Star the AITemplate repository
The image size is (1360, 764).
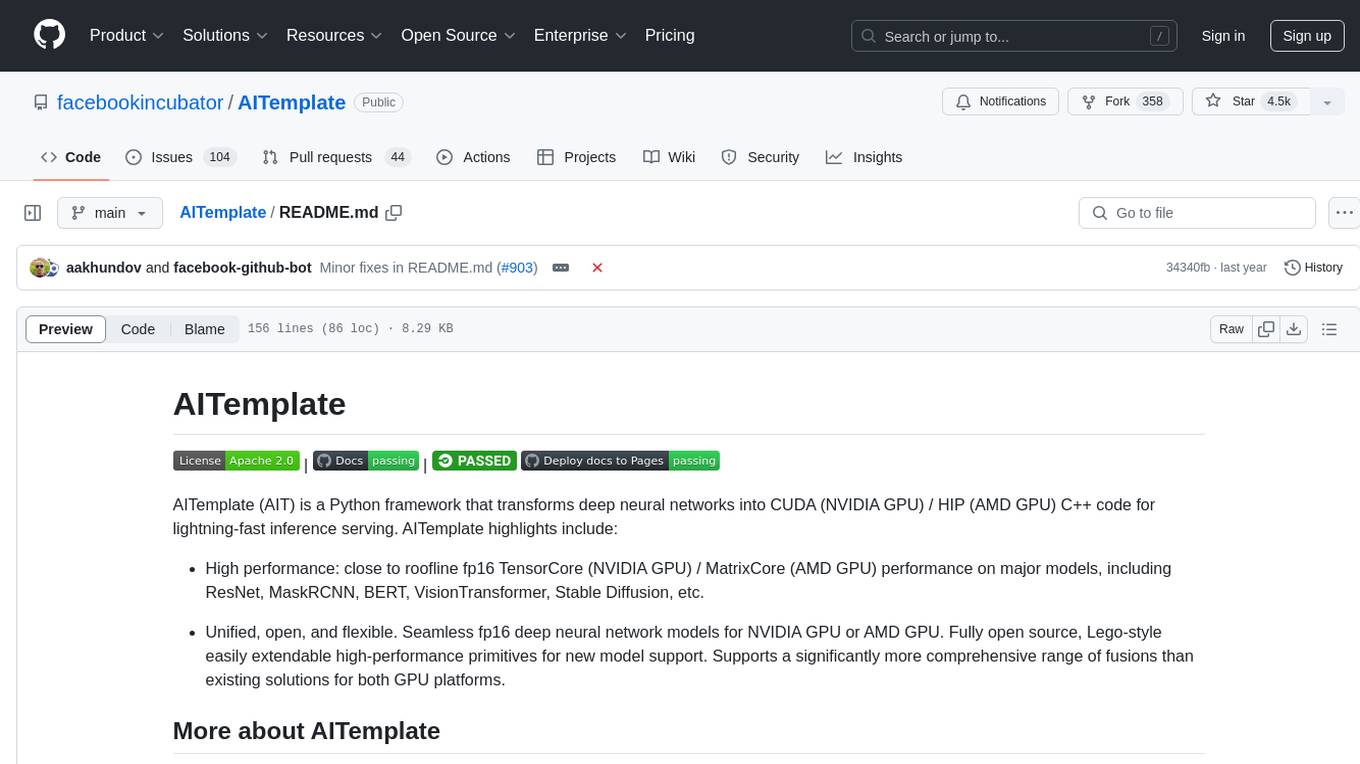coord(1251,101)
